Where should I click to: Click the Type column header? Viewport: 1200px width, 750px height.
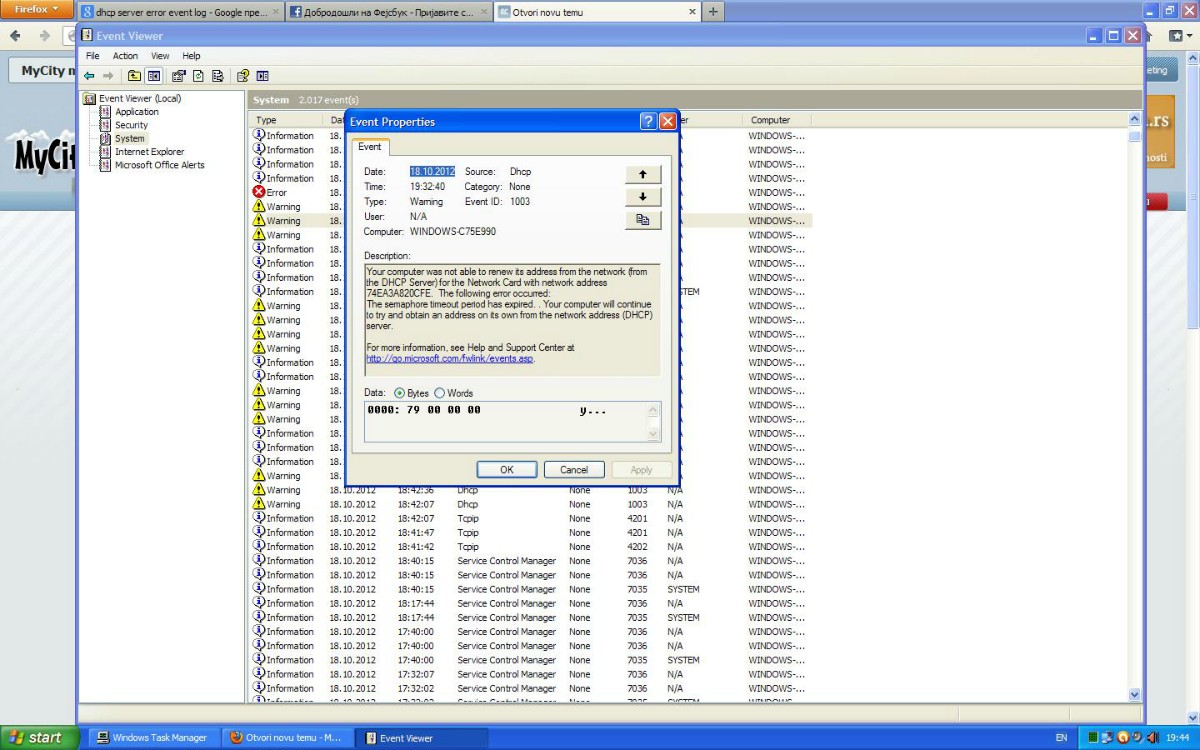click(x=286, y=120)
